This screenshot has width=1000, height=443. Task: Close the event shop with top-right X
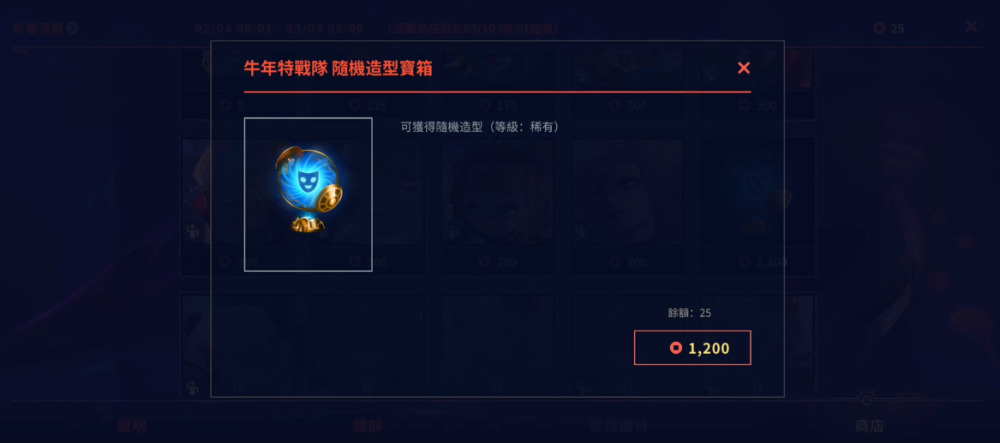click(x=971, y=26)
